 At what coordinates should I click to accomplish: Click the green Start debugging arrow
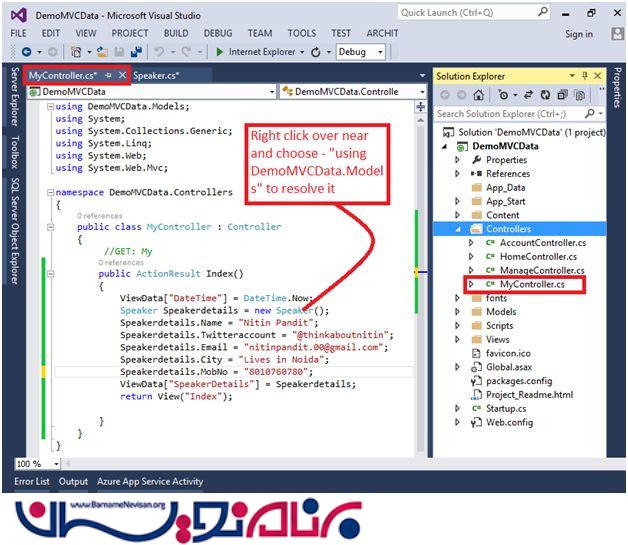pyautogui.click(x=219, y=52)
